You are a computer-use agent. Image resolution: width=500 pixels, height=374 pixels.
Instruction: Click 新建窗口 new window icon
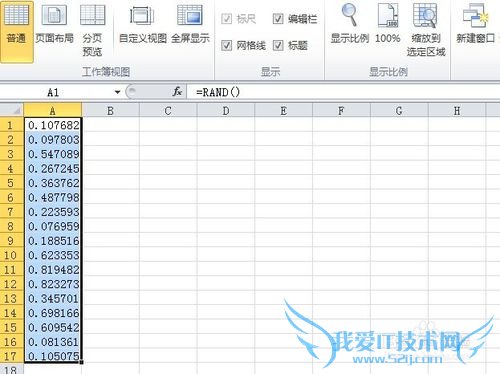coord(476,23)
